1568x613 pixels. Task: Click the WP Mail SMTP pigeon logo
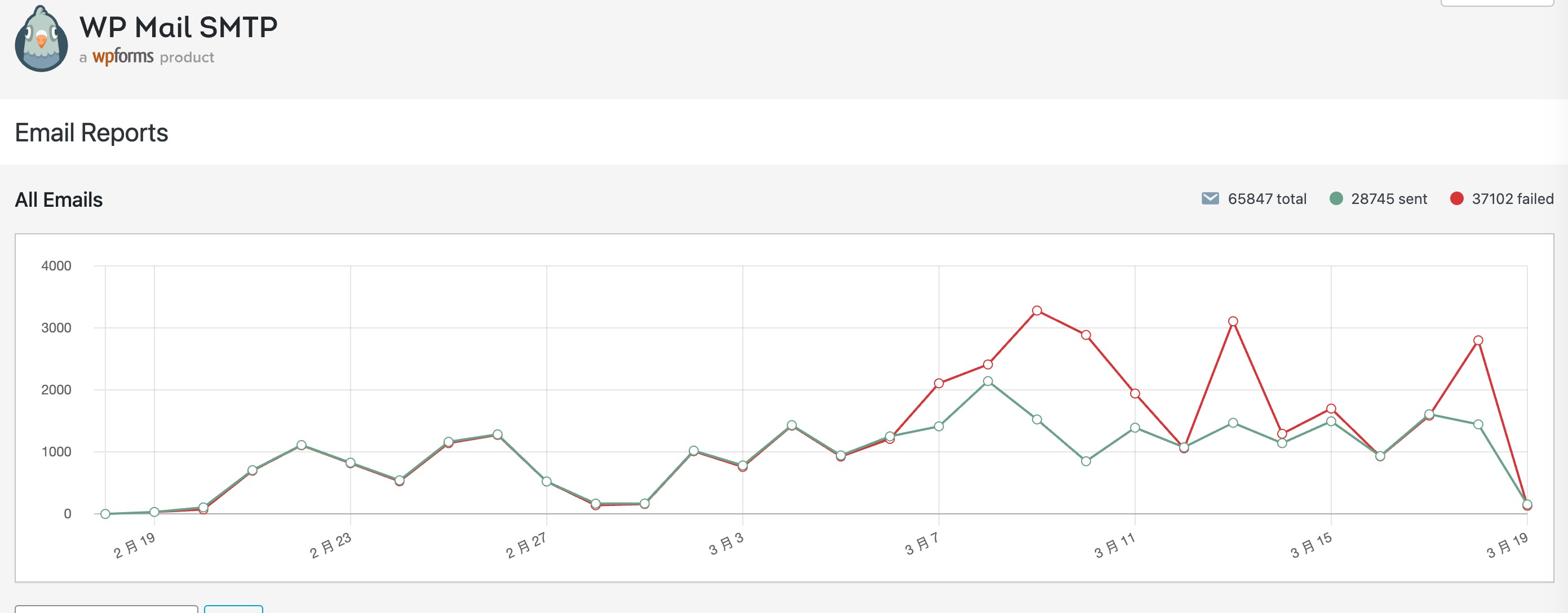coord(41,39)
